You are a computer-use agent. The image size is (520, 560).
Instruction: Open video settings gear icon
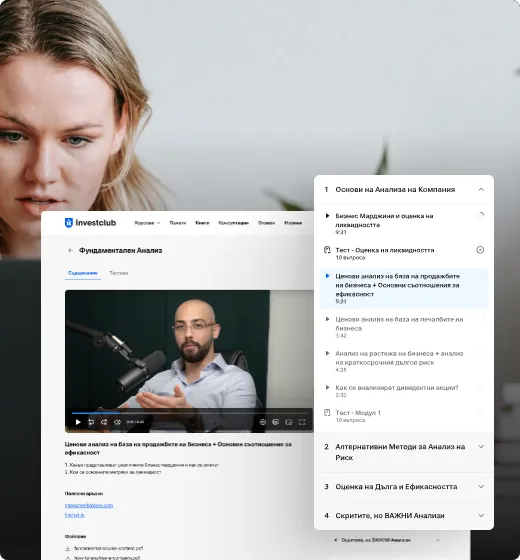click(263, 422)
